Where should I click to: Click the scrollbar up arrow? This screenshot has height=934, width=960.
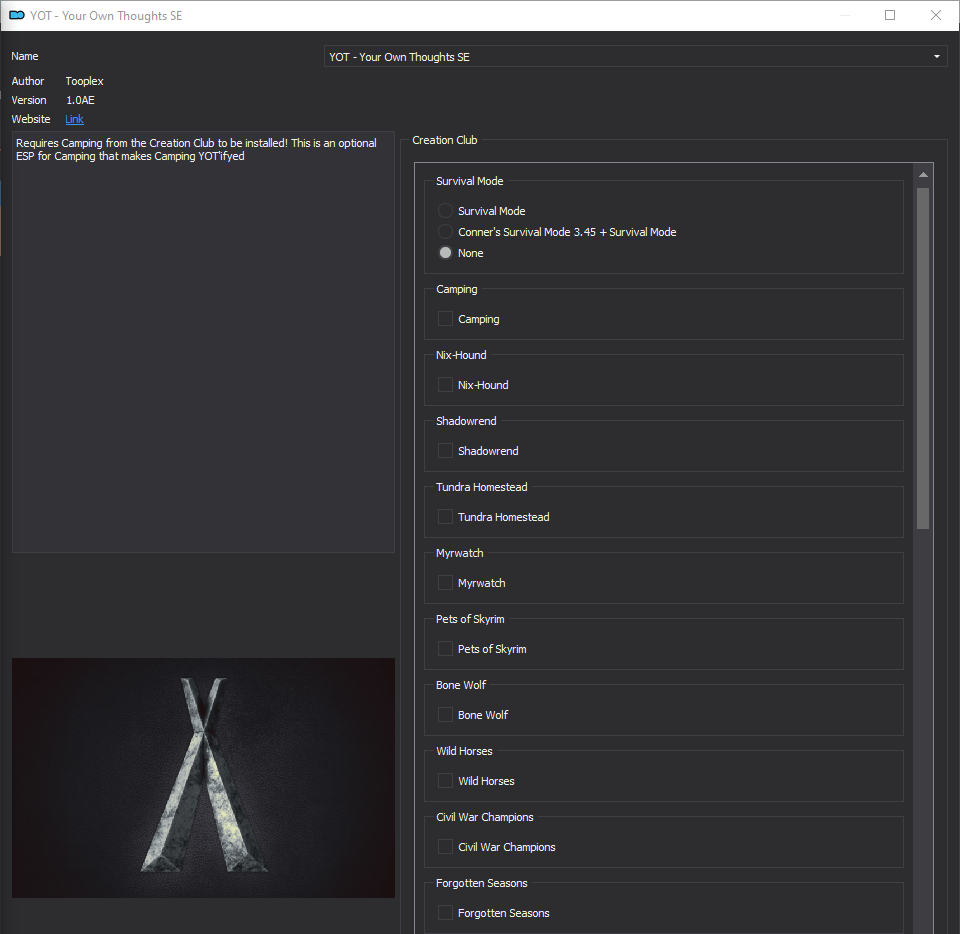pyautogui.click(x=923, y=175)
